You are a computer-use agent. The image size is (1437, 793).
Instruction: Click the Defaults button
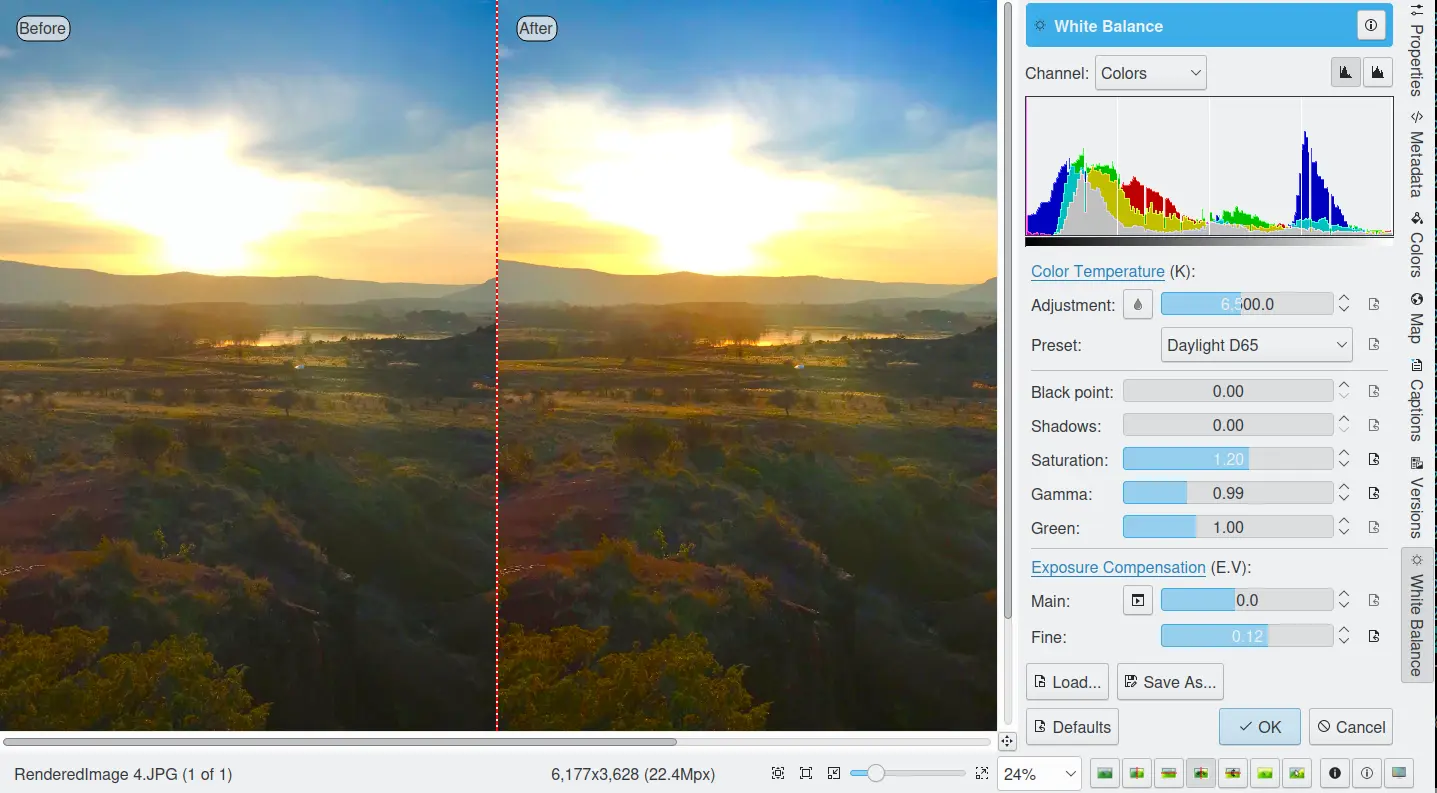pyautogui.click(x=1071, y=727)
